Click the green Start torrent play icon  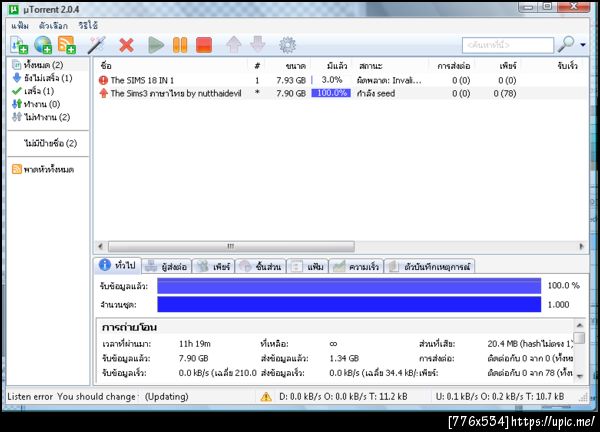156,45
